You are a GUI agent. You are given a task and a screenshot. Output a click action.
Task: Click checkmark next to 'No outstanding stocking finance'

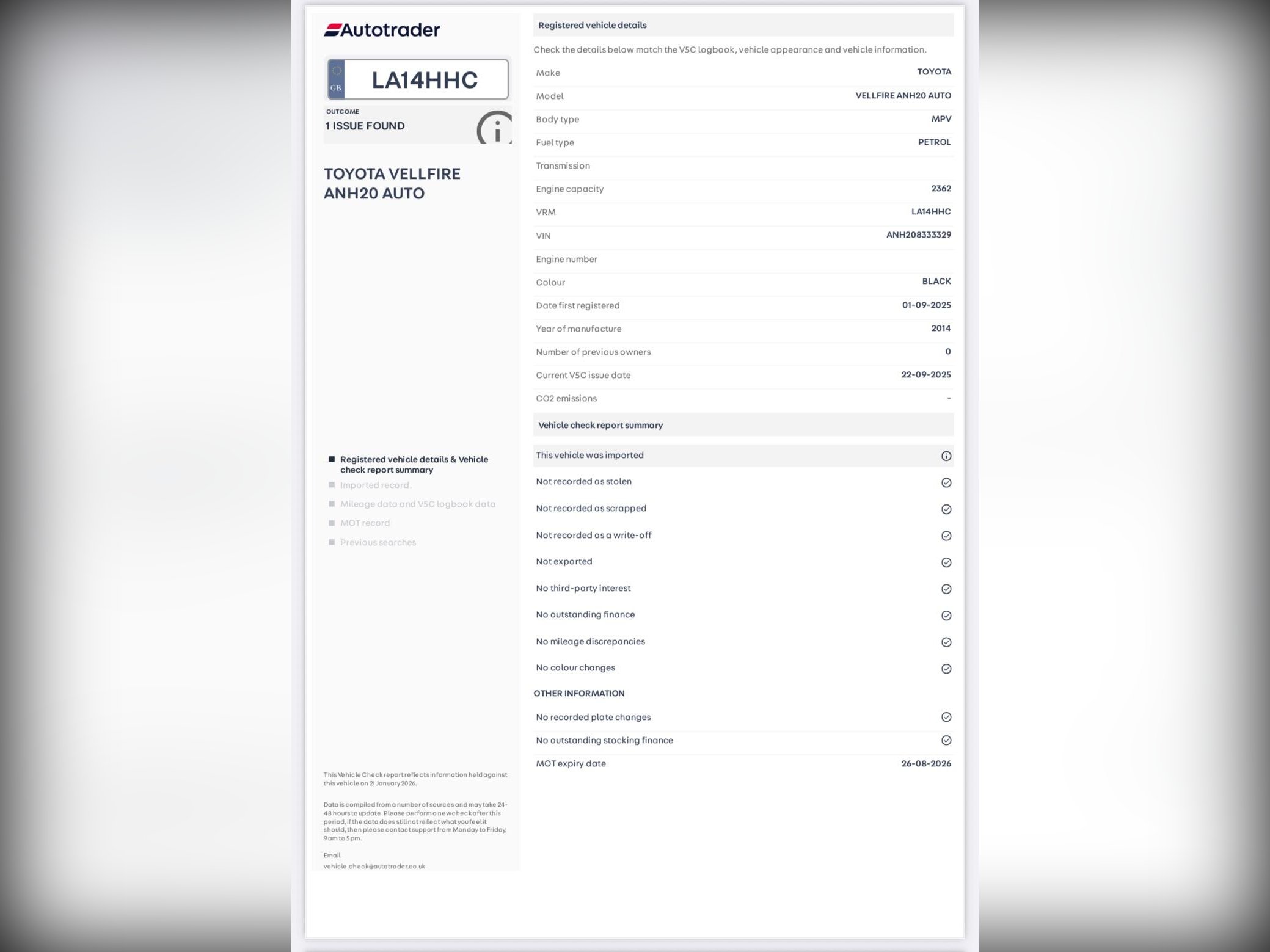[x=946, y=740]
